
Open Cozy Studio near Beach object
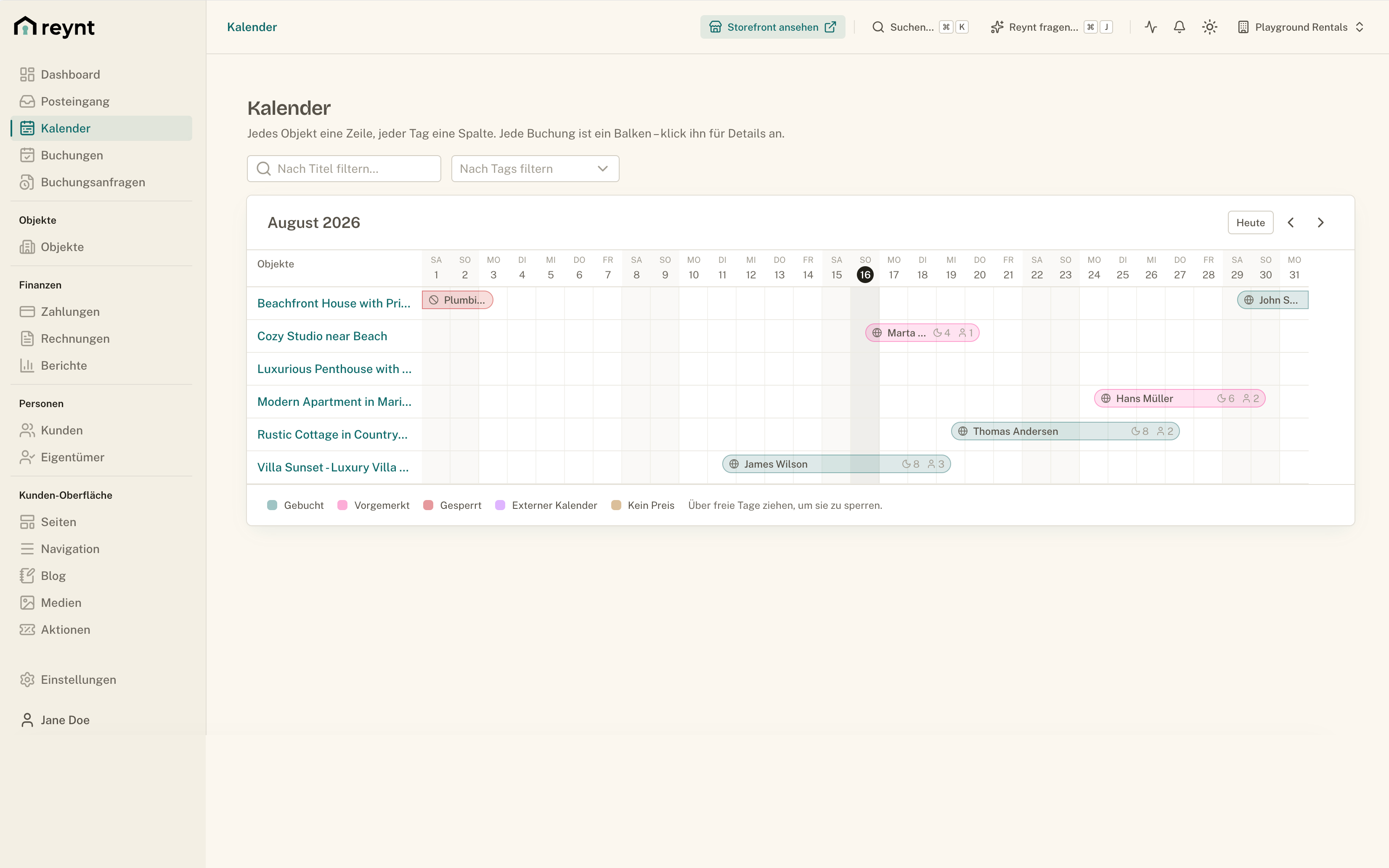(x=322, y=336)
